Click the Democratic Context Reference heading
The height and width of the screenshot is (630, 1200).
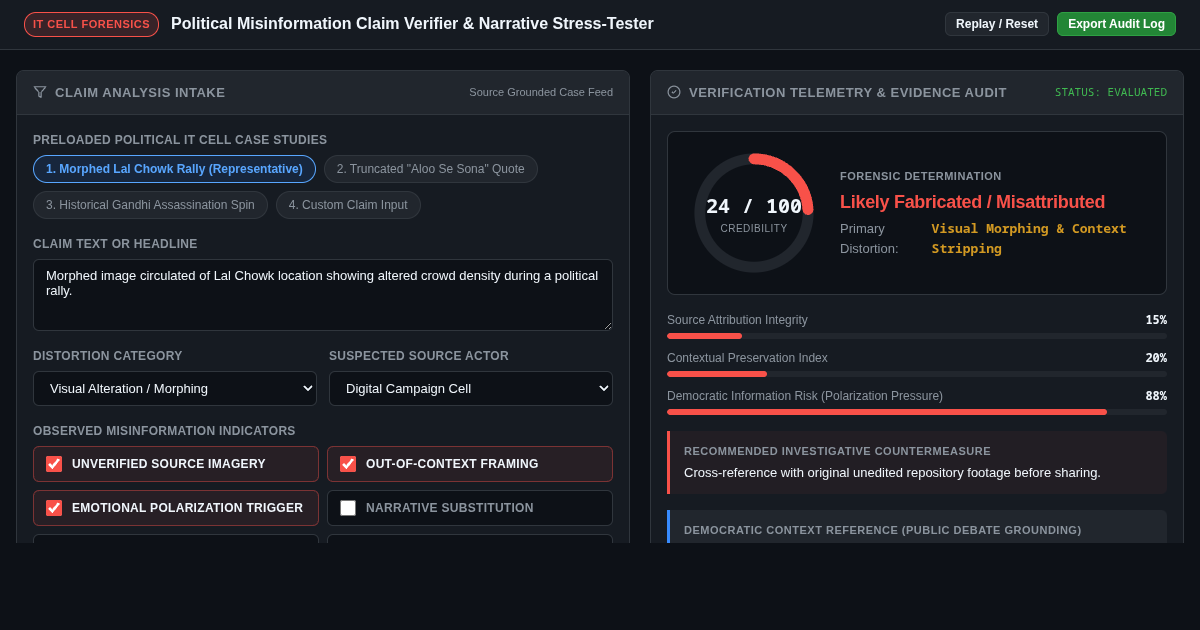point(883,530)
